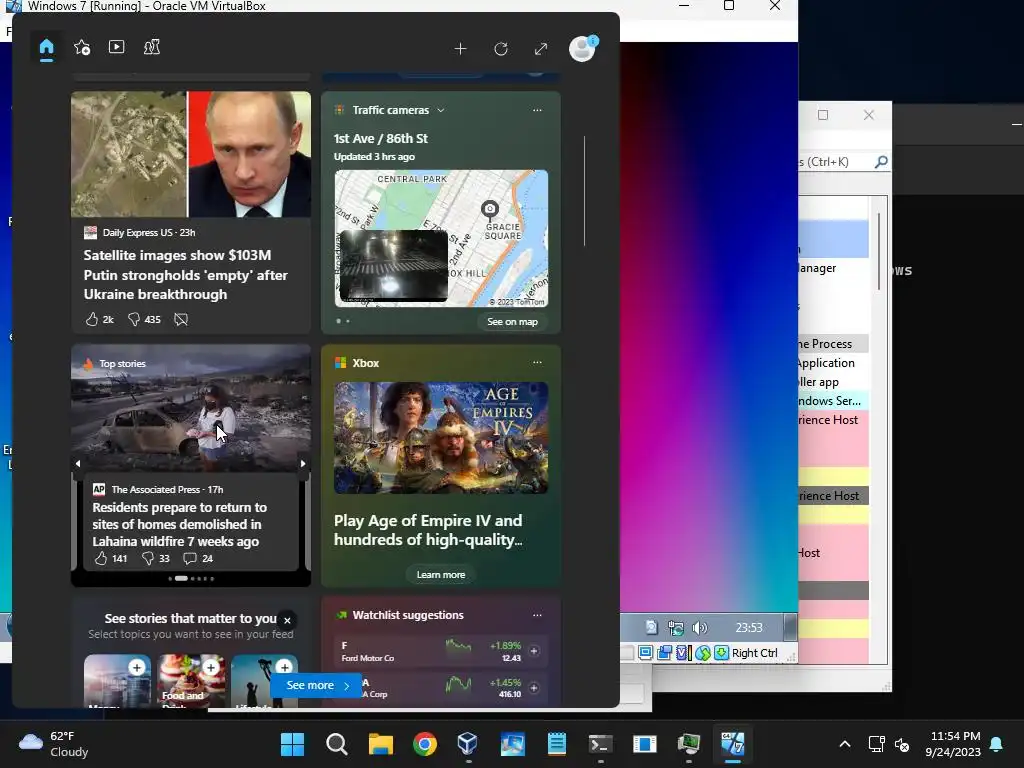The image size is (1024, 768).
Task: Open comments on Lahaina wildfire story
Action: 198,558
